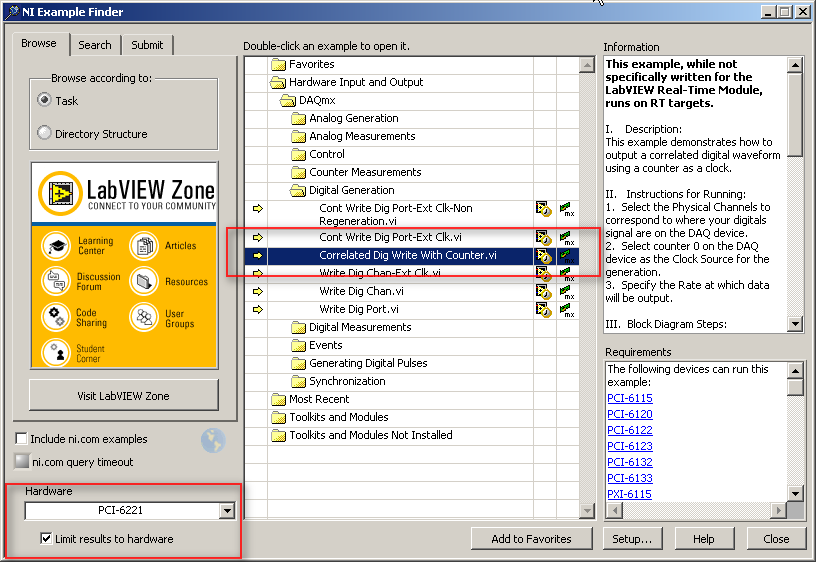The image size is (816, 562).
Task: Select the Task radio button
Action: tap(44, 100)
